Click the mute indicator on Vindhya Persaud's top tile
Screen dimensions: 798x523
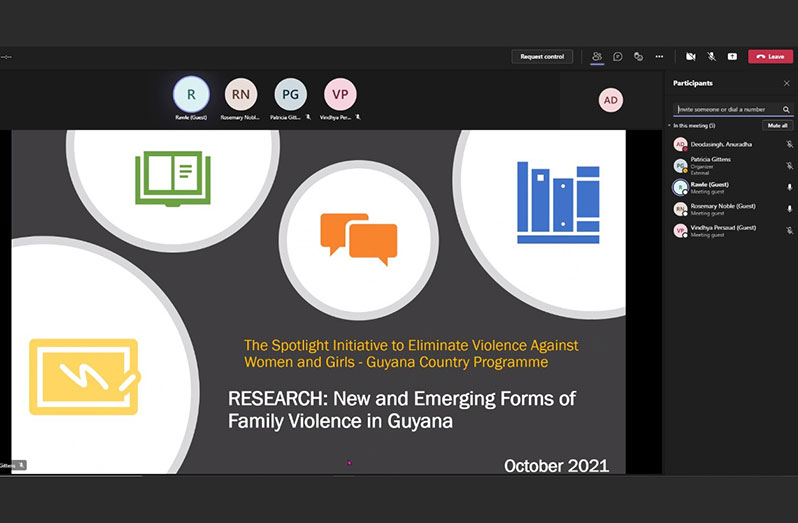point(358,117)
